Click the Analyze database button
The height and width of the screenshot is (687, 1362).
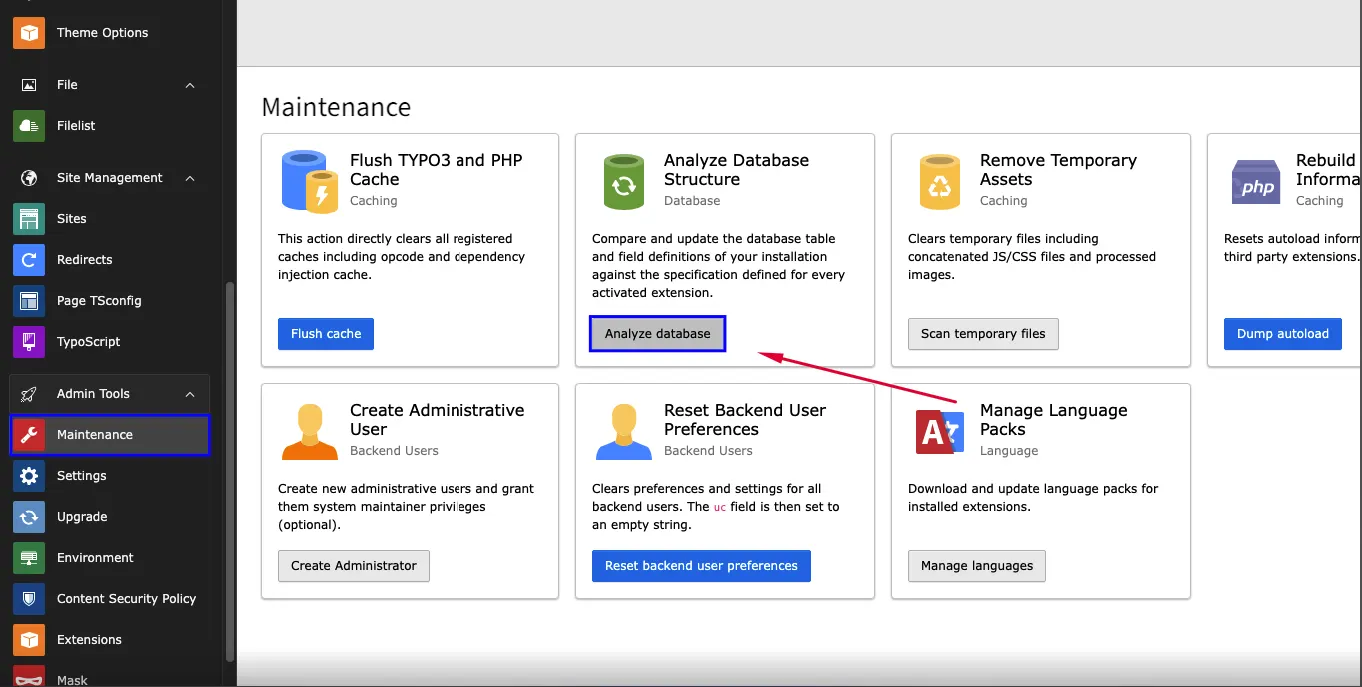point(658,334)
